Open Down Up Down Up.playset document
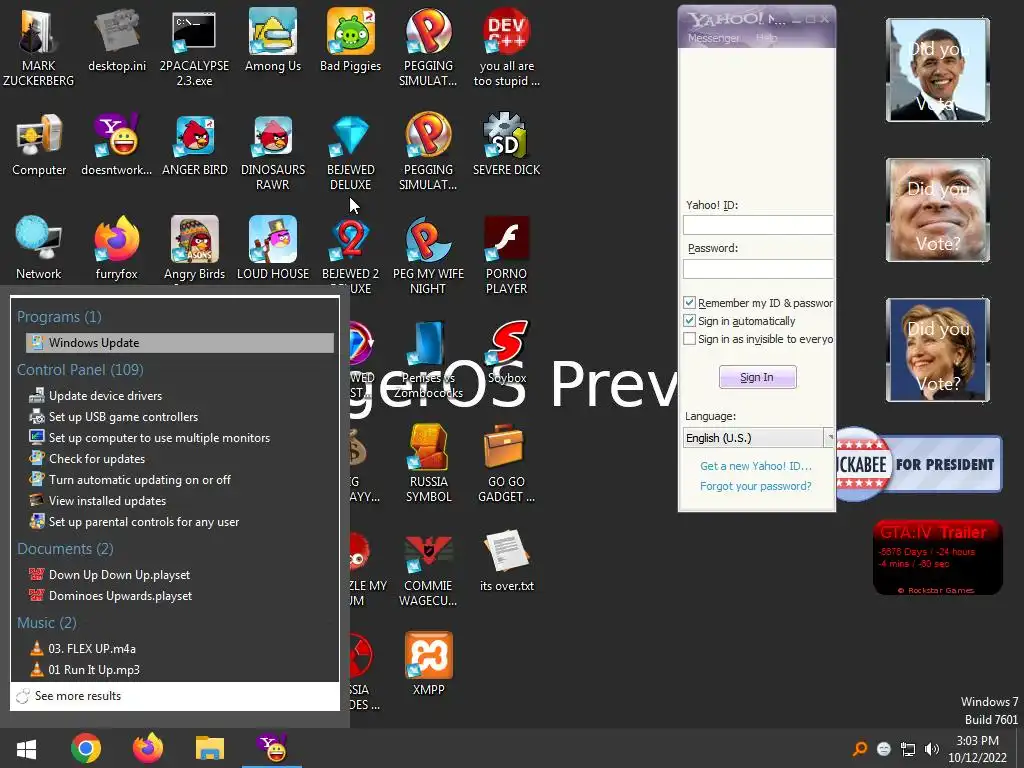Screen dimensions: 1024x768 click(119, 575)
